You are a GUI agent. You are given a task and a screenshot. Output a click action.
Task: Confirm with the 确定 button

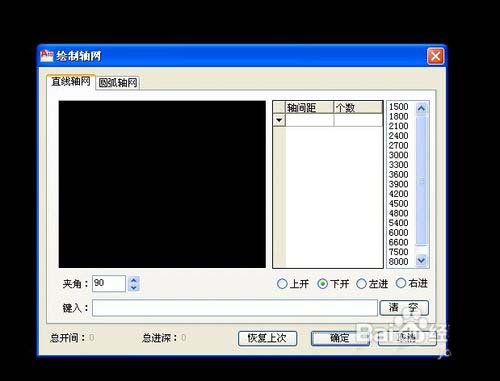(x=340, y=338)
